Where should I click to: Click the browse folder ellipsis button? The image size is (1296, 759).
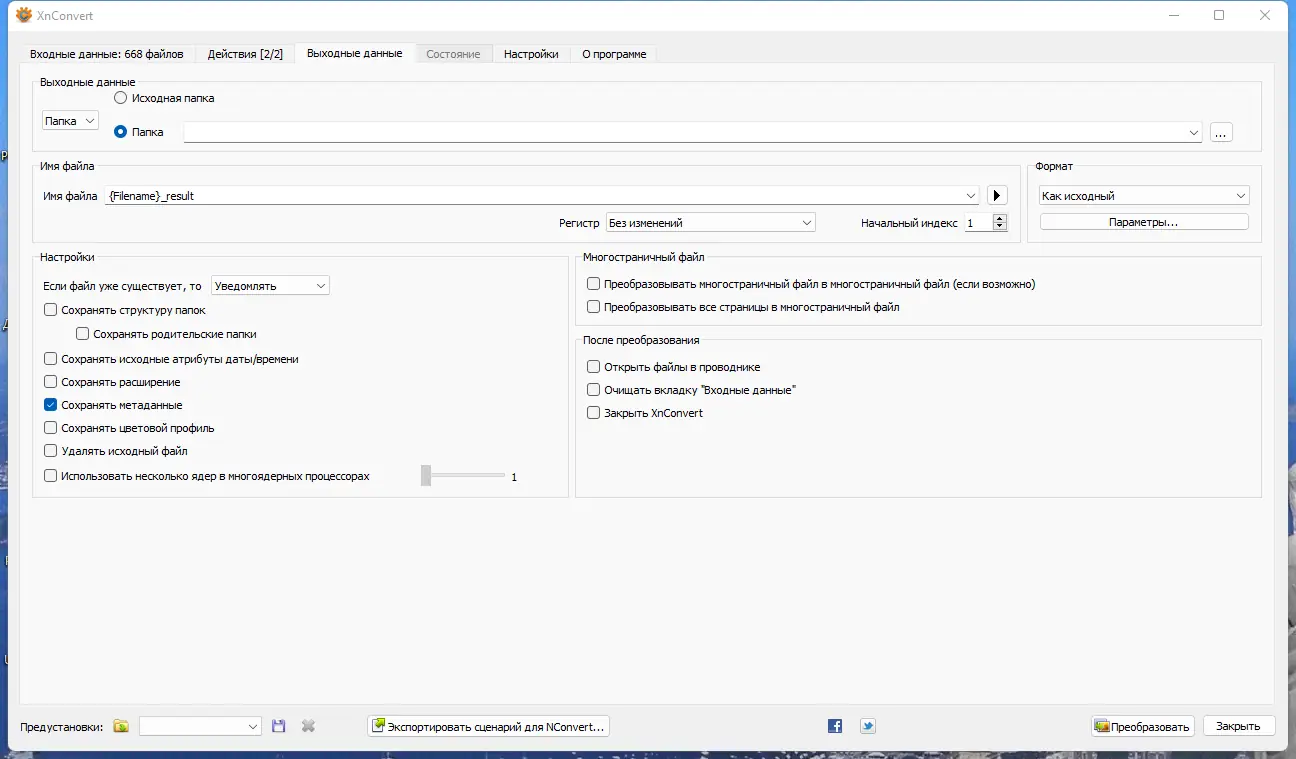tap(1221, 132)
